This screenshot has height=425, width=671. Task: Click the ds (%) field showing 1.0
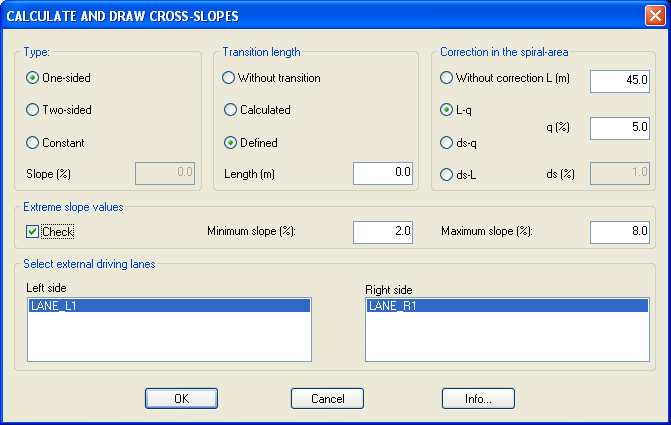(620, 173)
